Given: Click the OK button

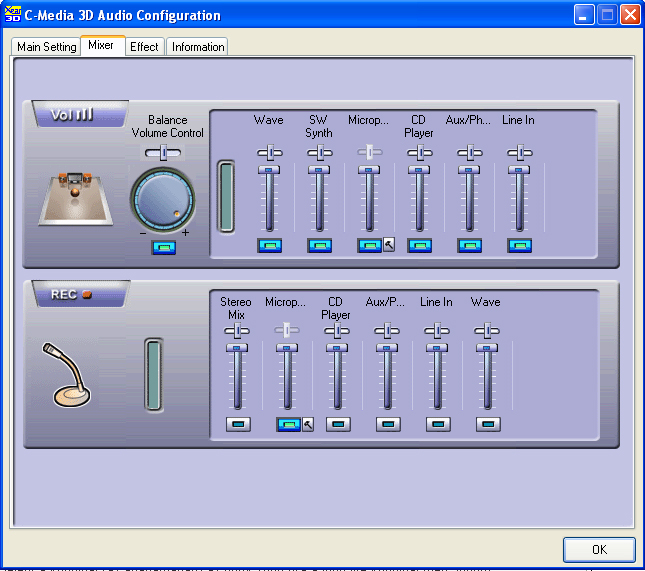Looking at the screenshot, I should (x=599, y=550).
